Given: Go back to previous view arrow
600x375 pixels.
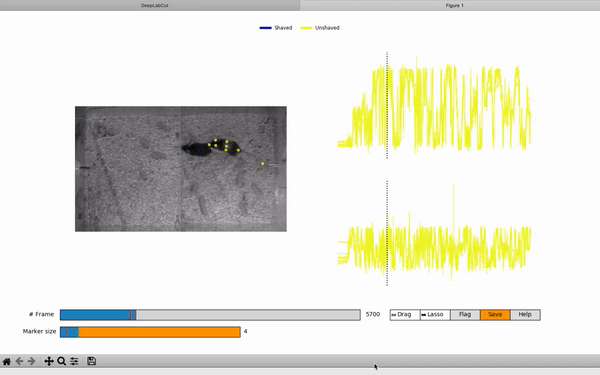Looking at the screenshot, I should (19, 361).
